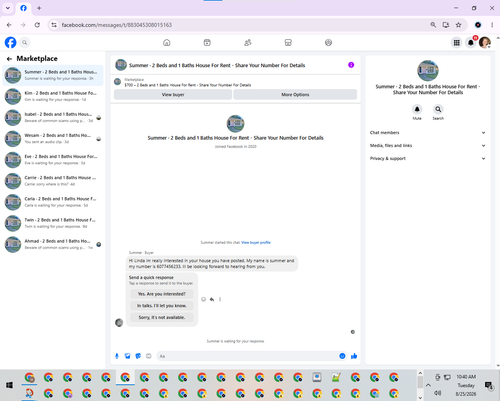500x401 pixels.
Task: Open the Windows notification center icon
Action: (489, 385)
